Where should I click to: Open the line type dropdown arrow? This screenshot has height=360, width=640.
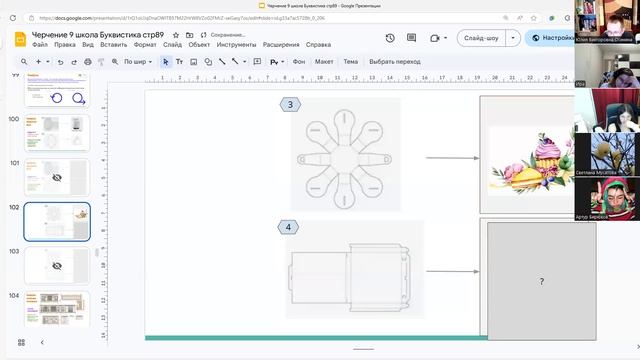pos(244,62)
